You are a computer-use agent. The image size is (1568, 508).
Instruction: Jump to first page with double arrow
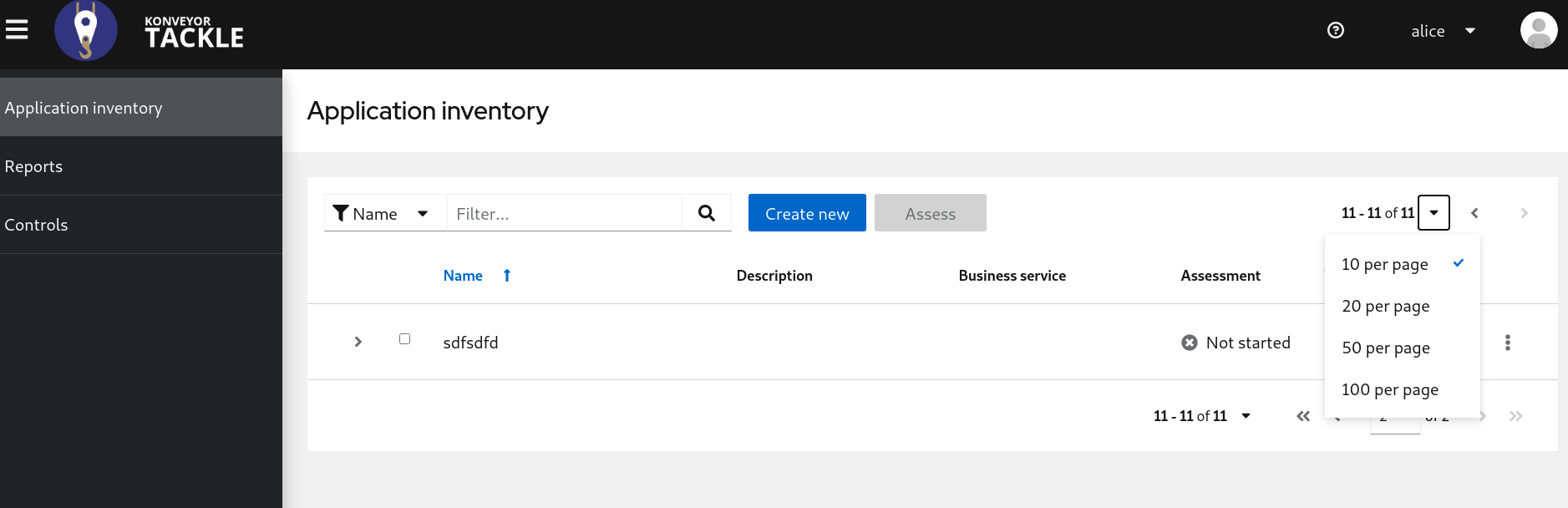click(1303, 416)
